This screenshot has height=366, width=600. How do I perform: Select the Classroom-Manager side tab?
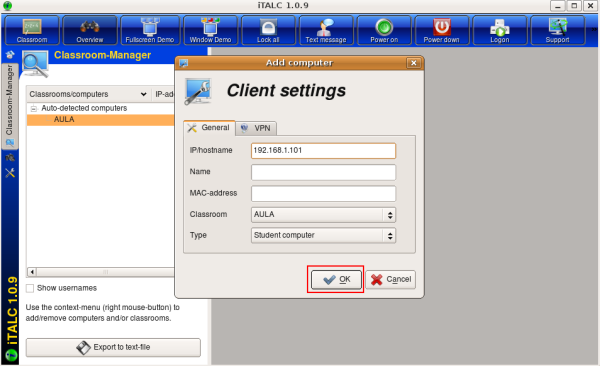pyautogui.click(x=10, y=105)
